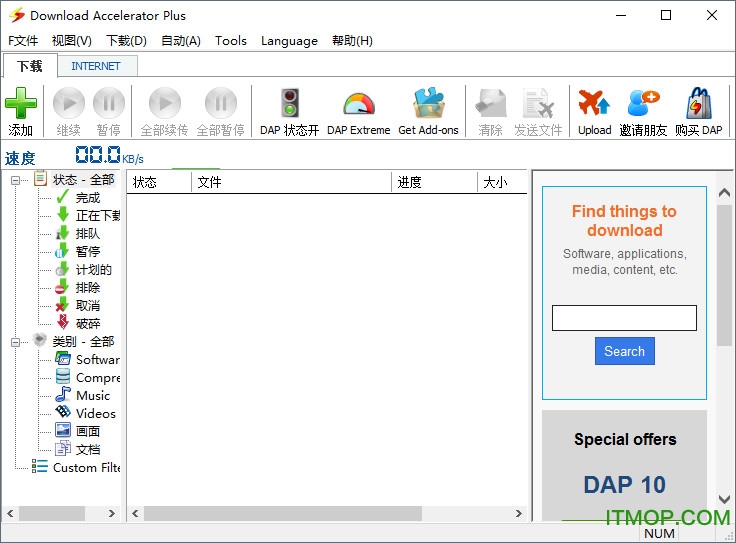
Task: Collapse the 类别 - 全部 tree node
Action: click(x=15, y=342)
